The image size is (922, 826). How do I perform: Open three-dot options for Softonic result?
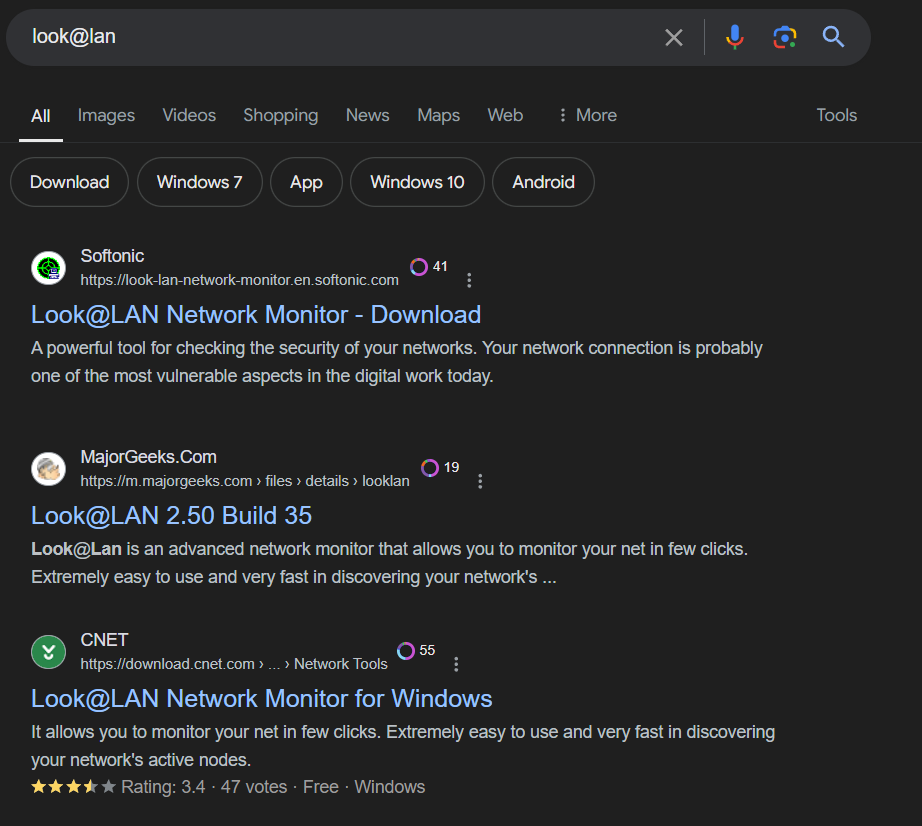click(469, 280)
